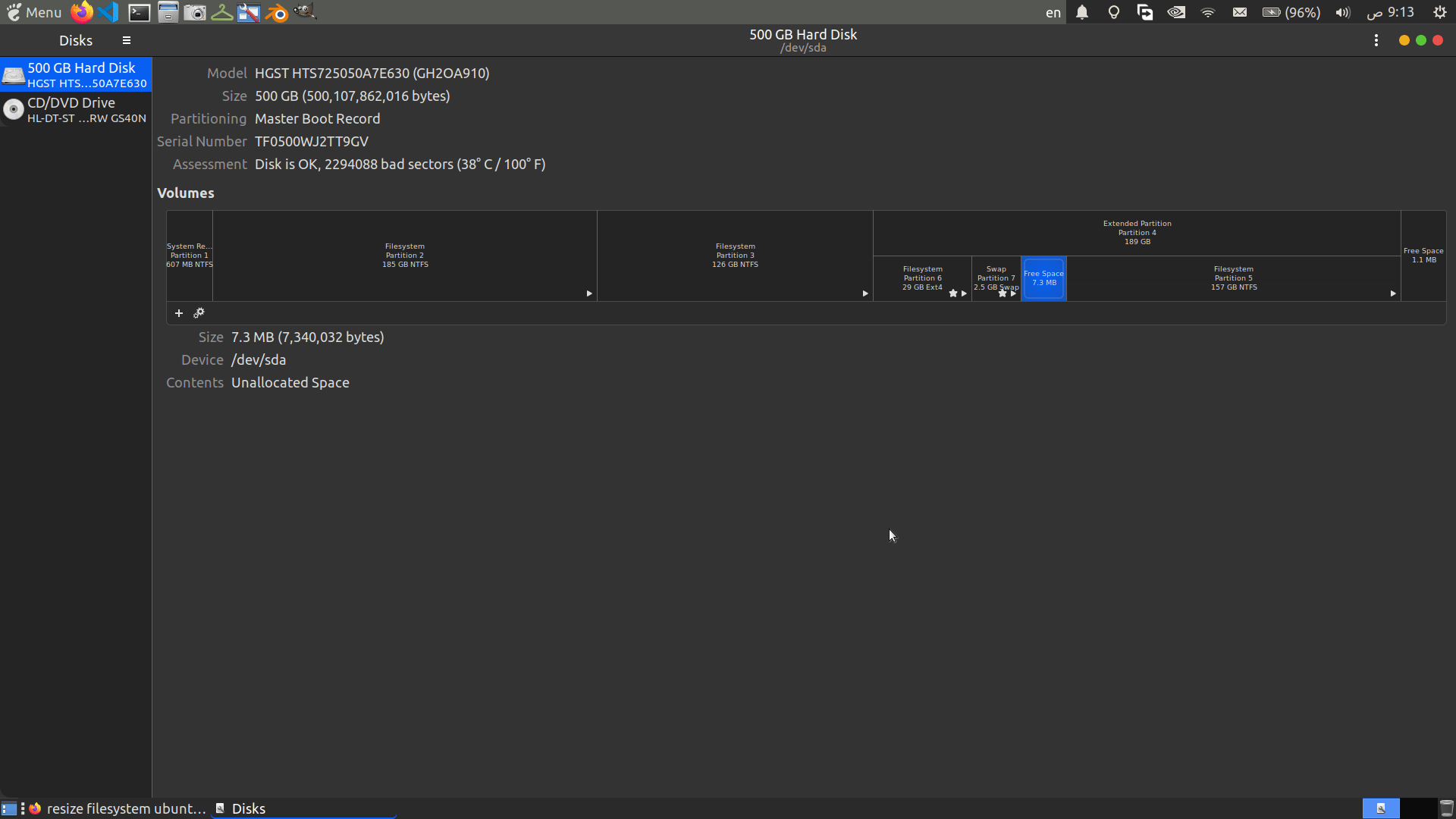Select the Partition 3 segment in Volumes view
This screenshot has height=819, width=1456.
(735, 255)
